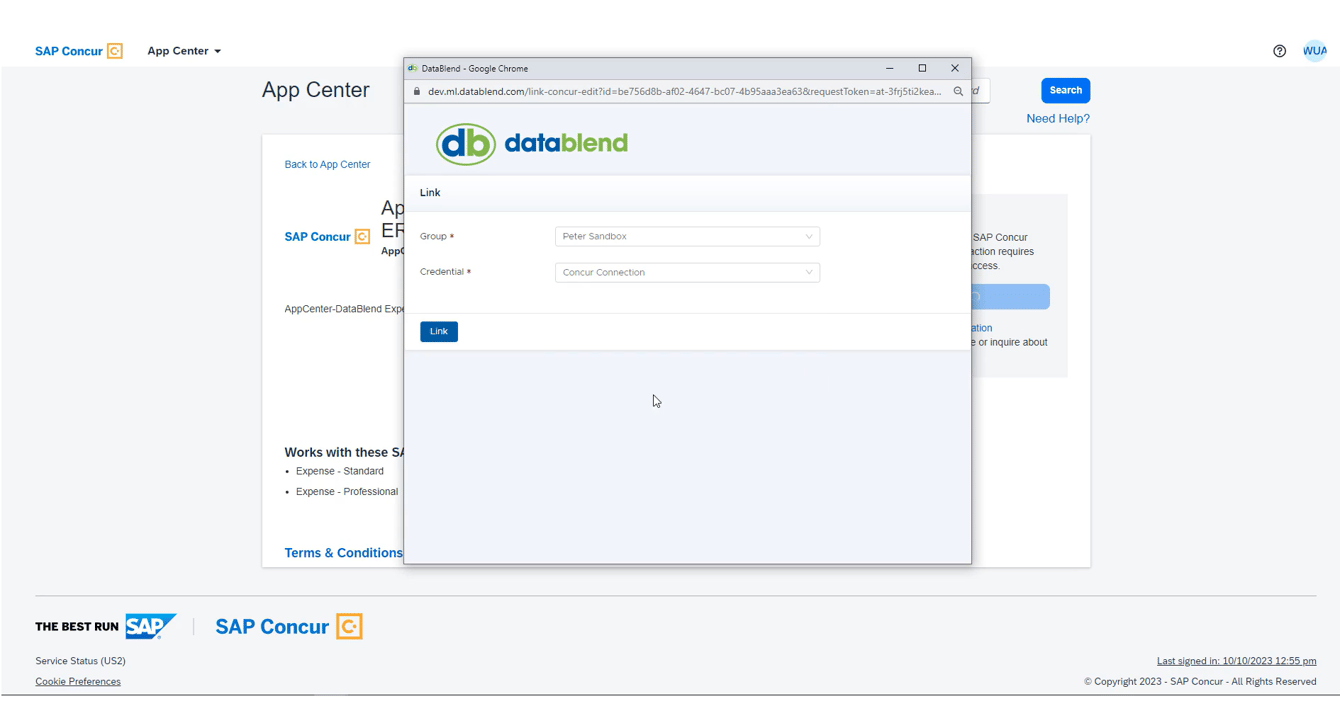Open the Need Help? link
Viewport: 1340px width, 706px height.
click(1057, 118)
